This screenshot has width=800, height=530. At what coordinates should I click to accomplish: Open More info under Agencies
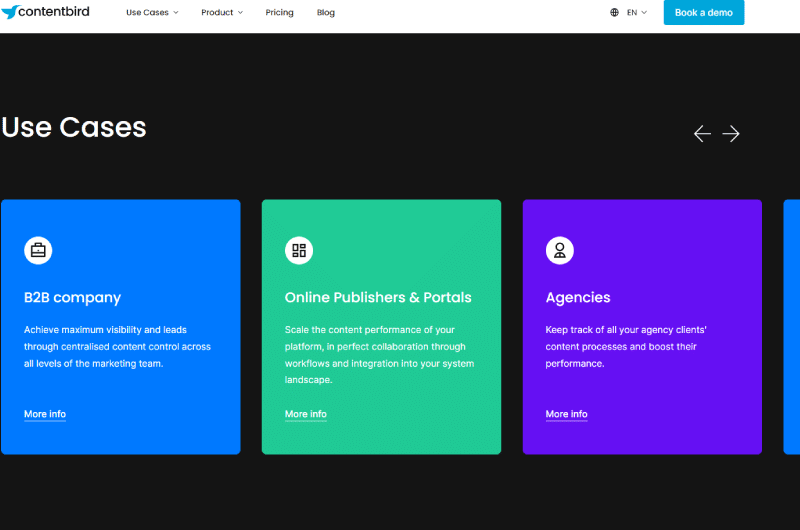pos(566,414)
